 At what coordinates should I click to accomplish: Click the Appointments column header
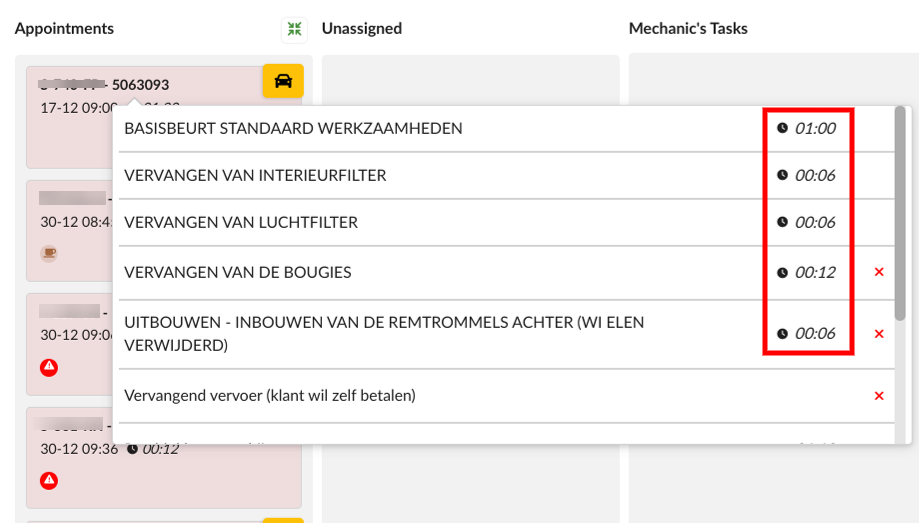(64, 29)
